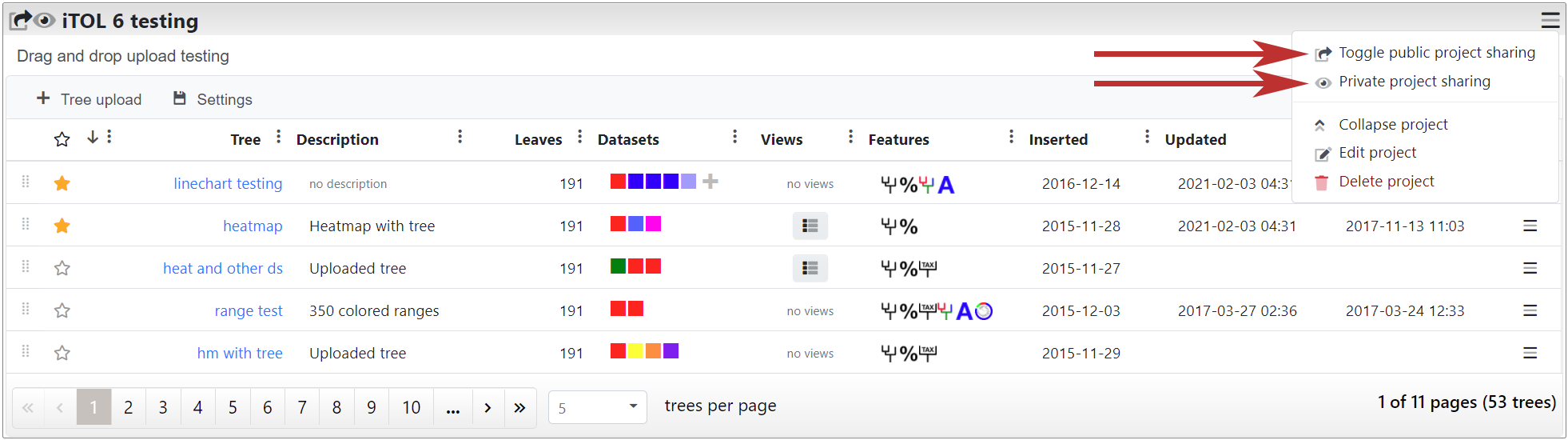Select Collapse project from the menu
The height and width of the screenshot is (440, 1568).
pos(1392,125)
